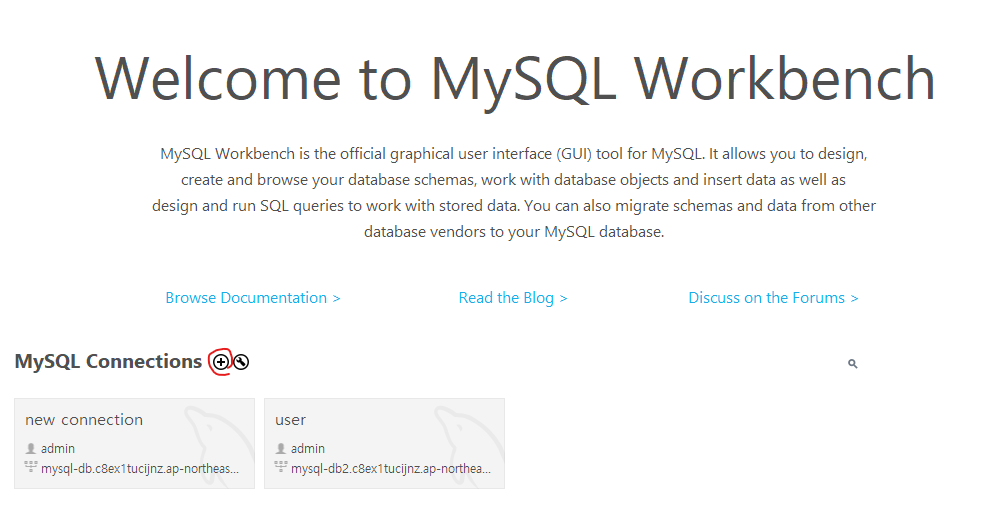985x522 pixels.
Task: Click the connections search magnifier icon
Action: tap(852, 364)
